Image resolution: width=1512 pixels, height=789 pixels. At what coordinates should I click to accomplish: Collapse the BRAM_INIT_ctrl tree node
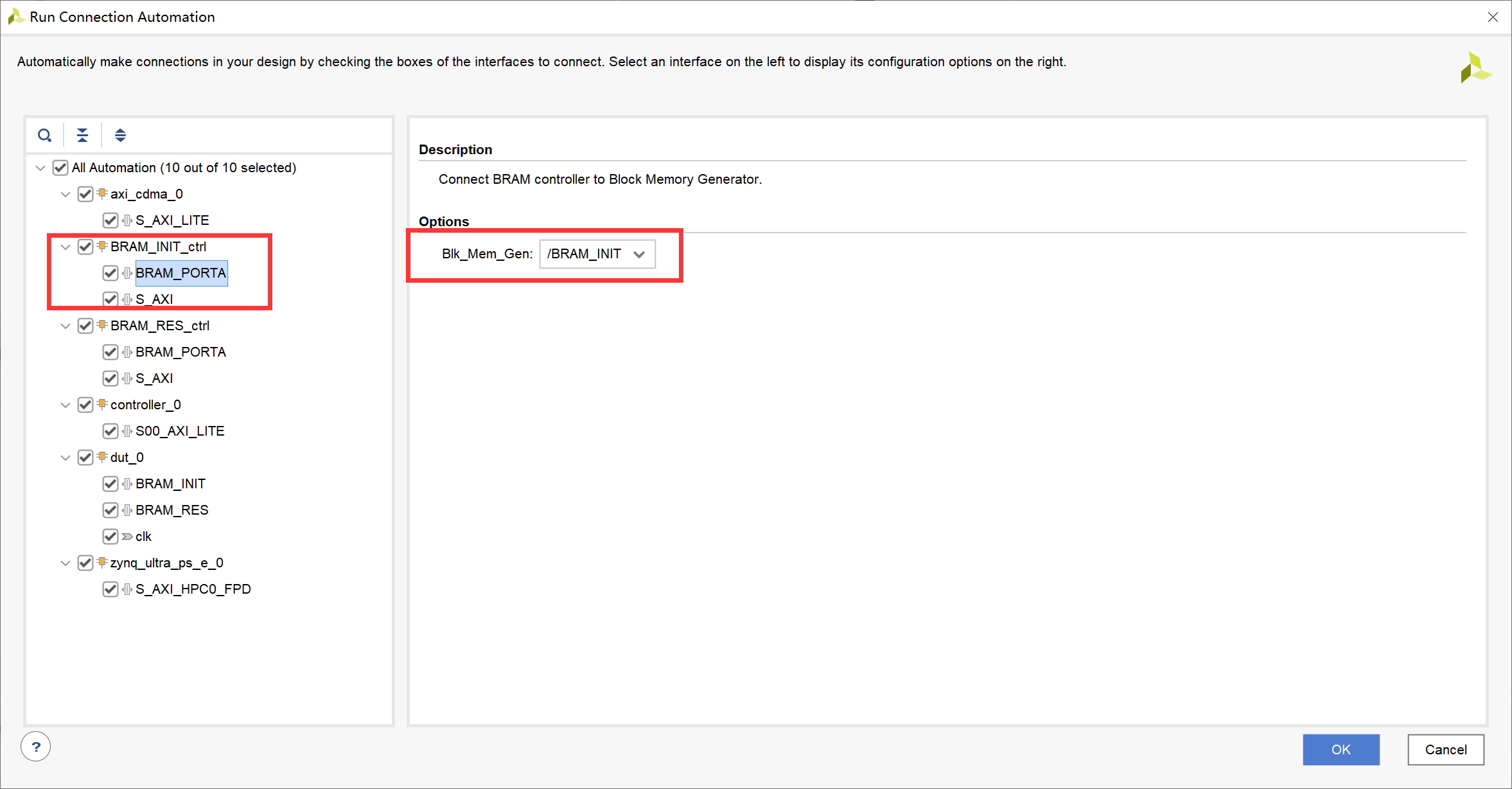[66, 247]
